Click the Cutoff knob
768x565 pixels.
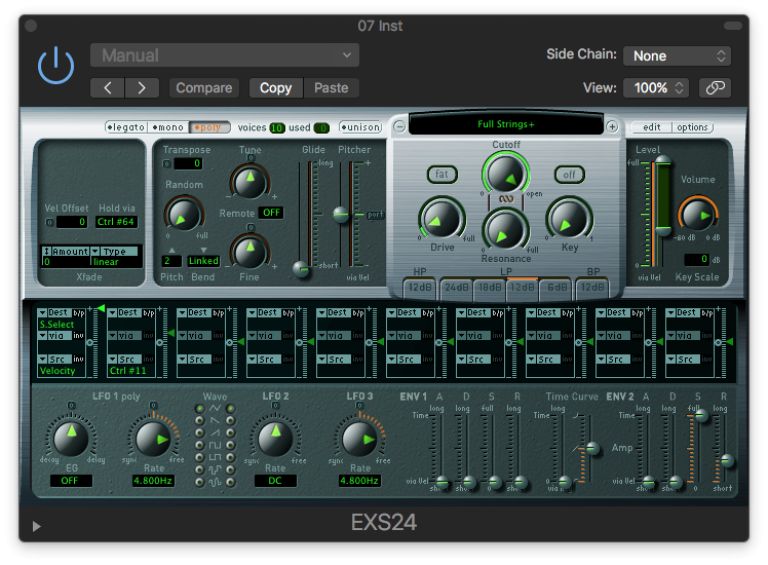click(x=506, y=173)
